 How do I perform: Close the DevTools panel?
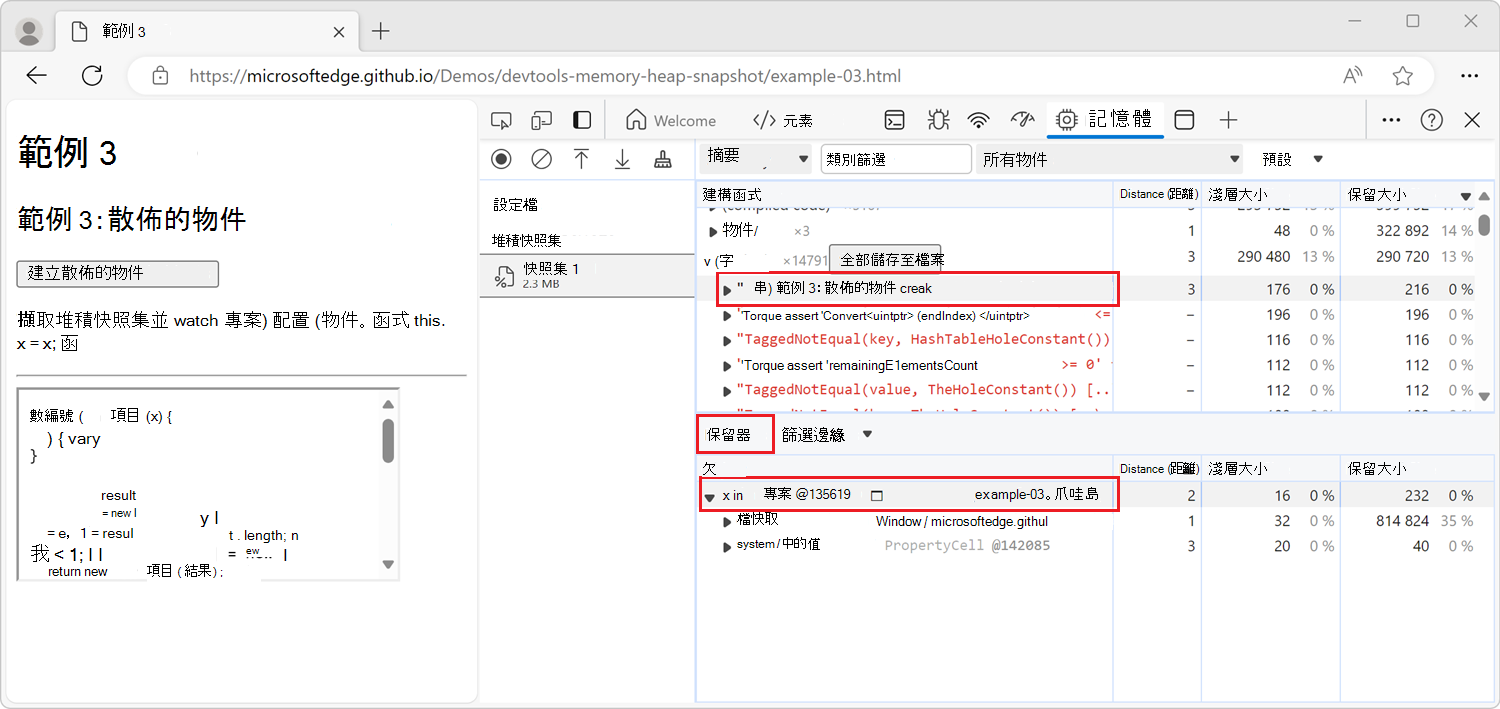click(x=1472, y=120)
